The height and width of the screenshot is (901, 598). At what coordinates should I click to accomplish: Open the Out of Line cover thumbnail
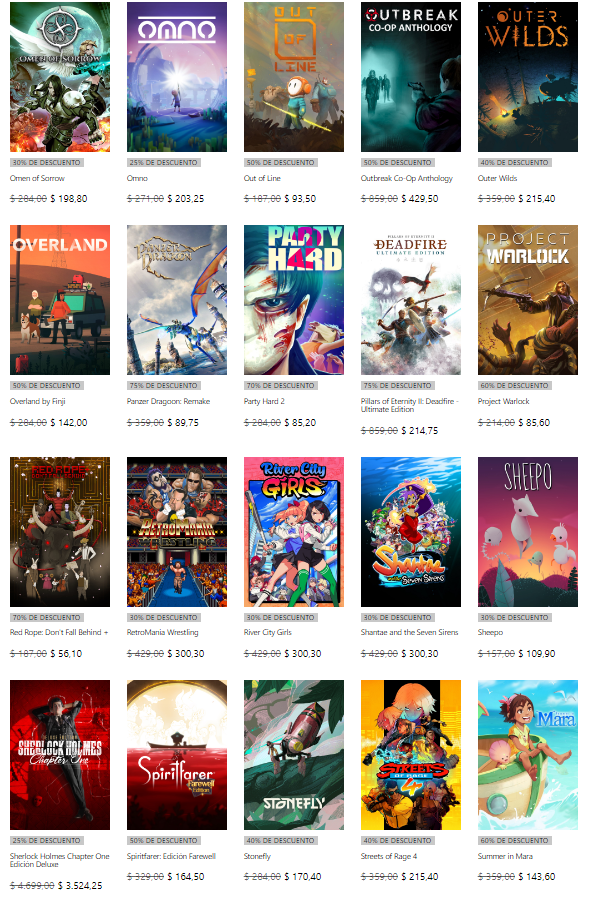[294, 77]
